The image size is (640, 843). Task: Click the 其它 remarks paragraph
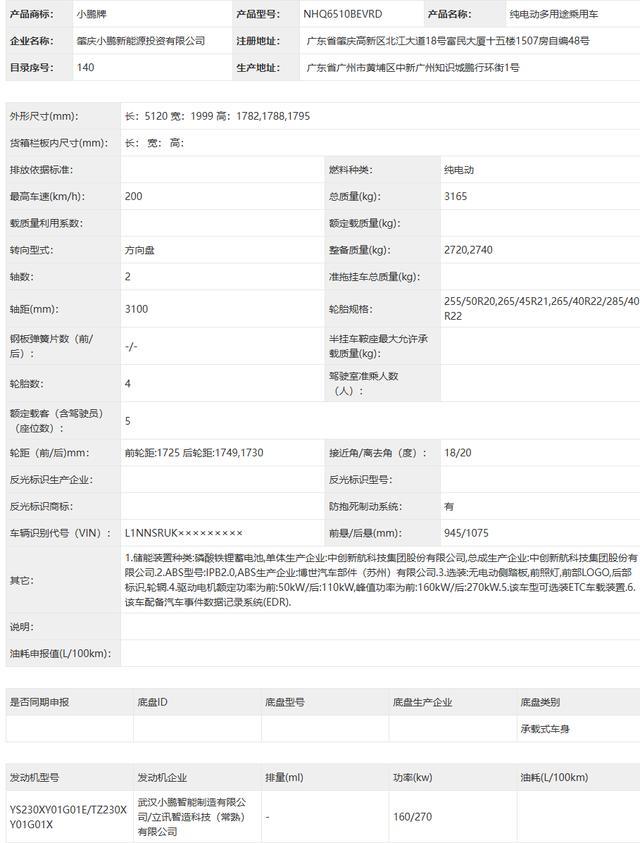point(381,580)
